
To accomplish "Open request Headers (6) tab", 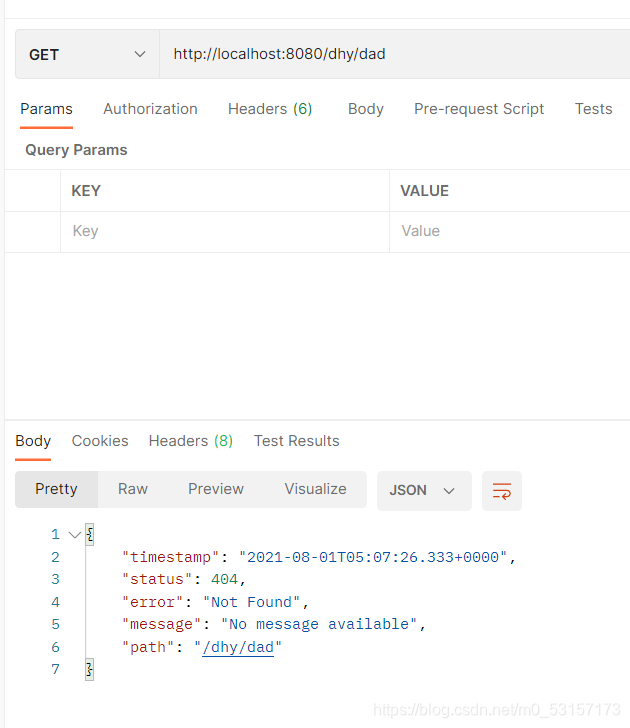I will pos(270,109).
